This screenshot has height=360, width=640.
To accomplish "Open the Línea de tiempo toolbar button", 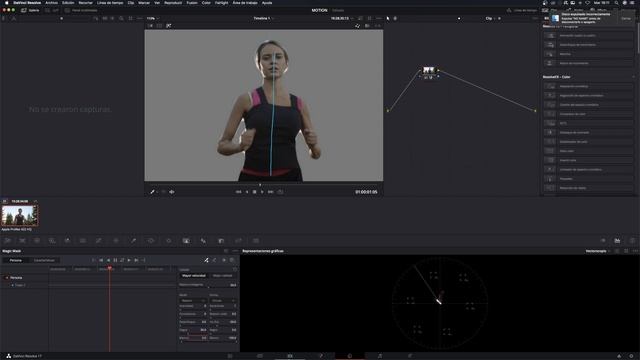I will [522, 10].
